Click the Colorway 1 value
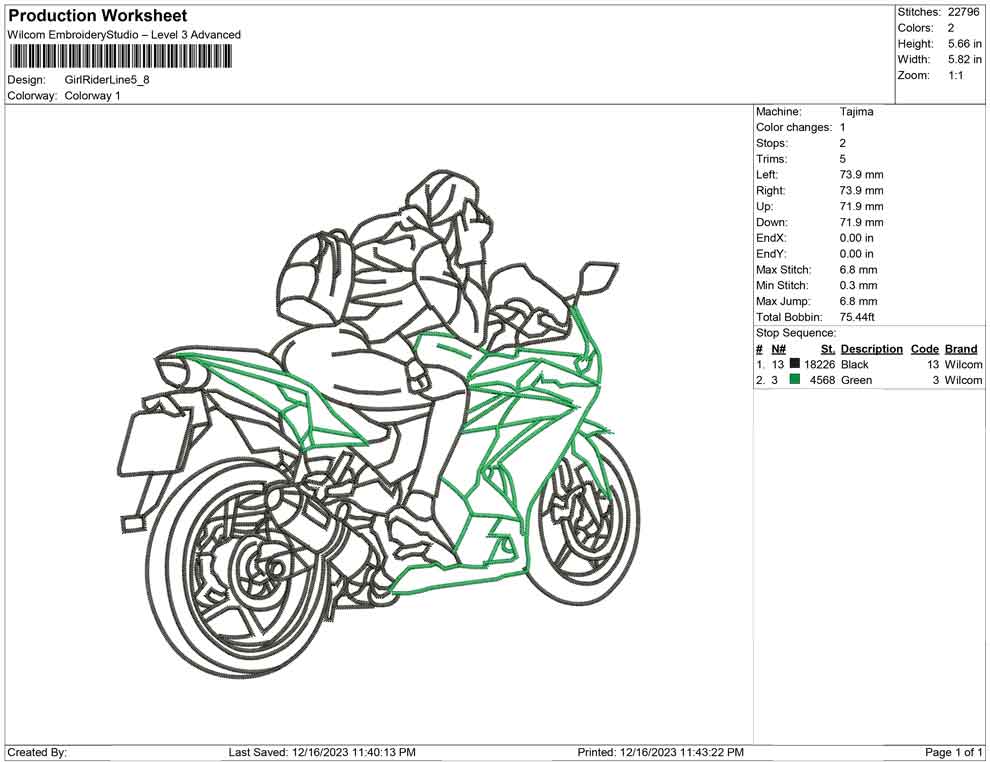990x762 pixels. click(x=92, y=96)
